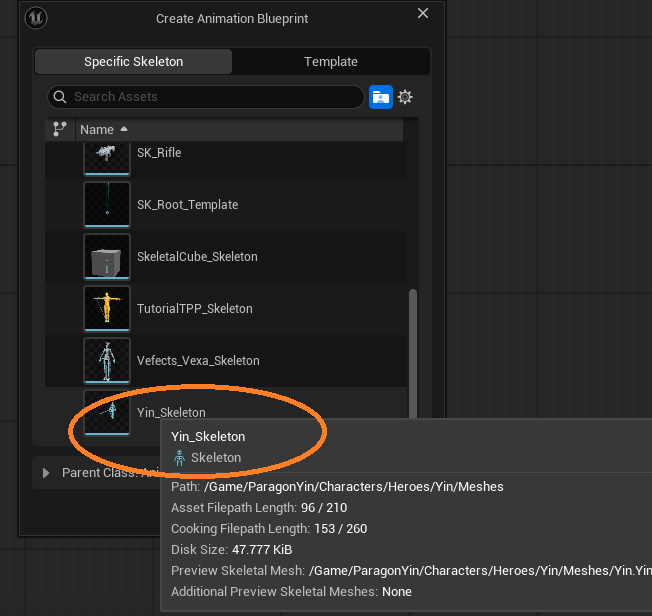Open the asset picker settings gear

[405, 97]
